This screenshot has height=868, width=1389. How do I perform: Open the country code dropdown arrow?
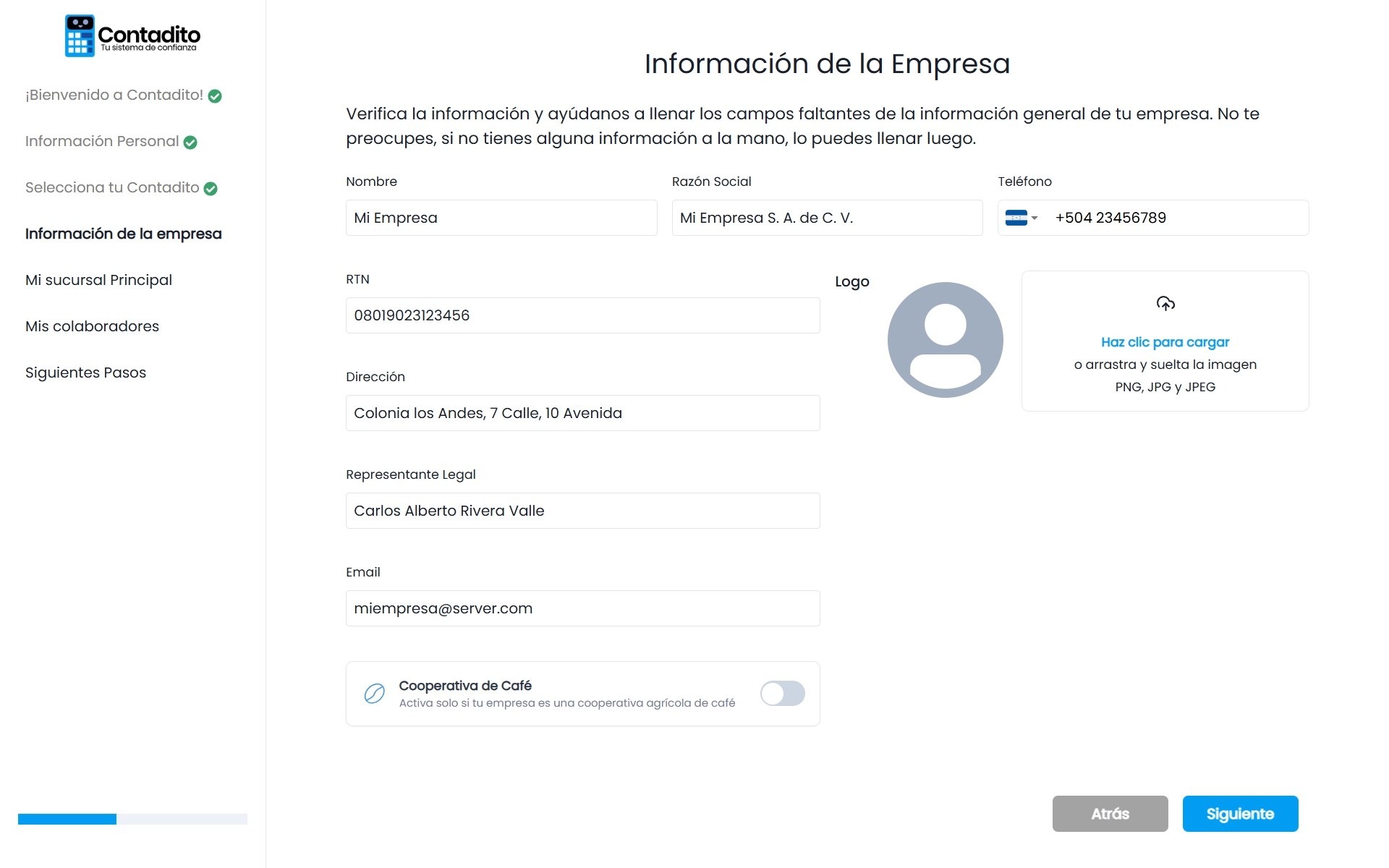point(1035,218)
